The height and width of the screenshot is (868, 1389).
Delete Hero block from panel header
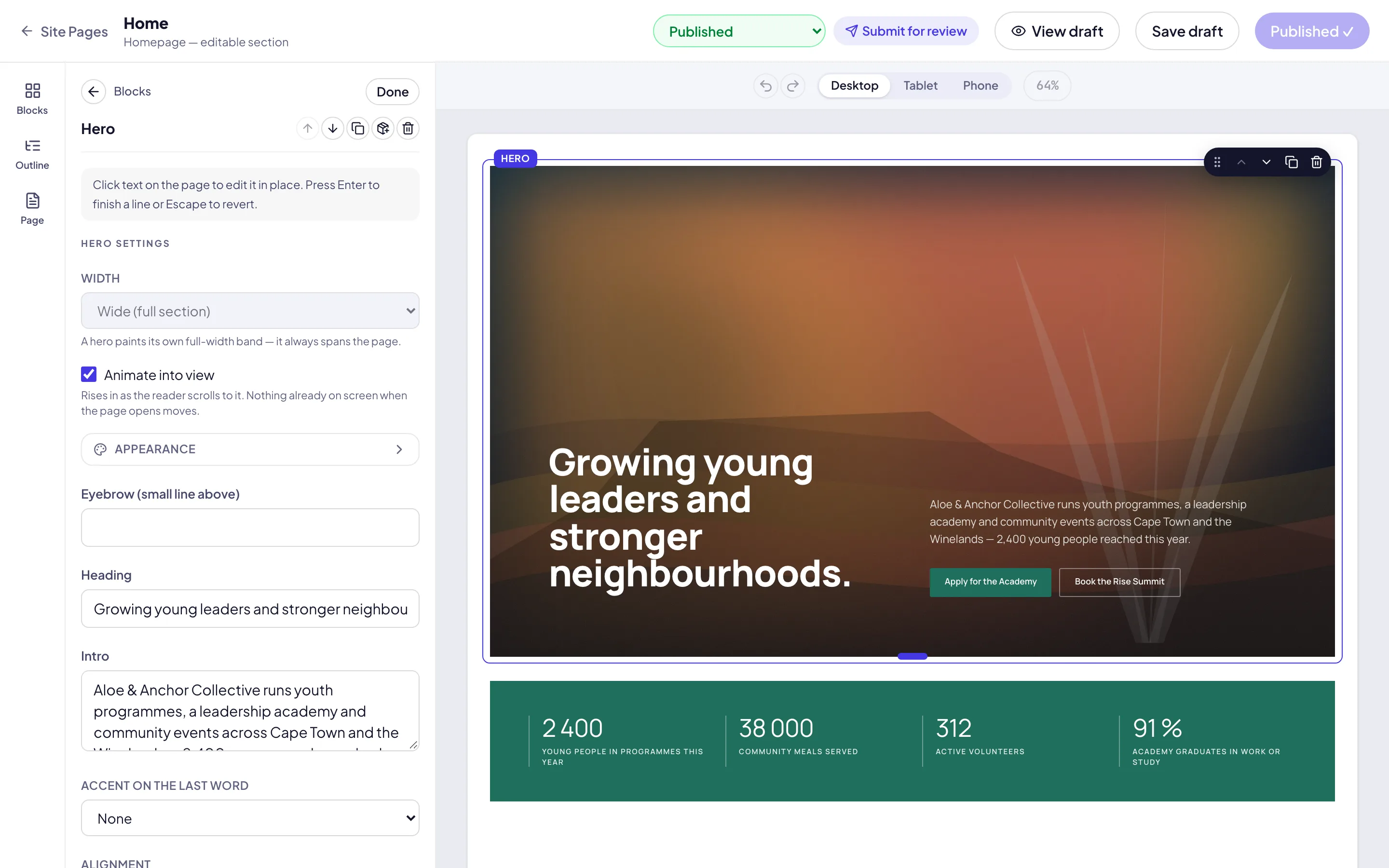pos(408,129)
